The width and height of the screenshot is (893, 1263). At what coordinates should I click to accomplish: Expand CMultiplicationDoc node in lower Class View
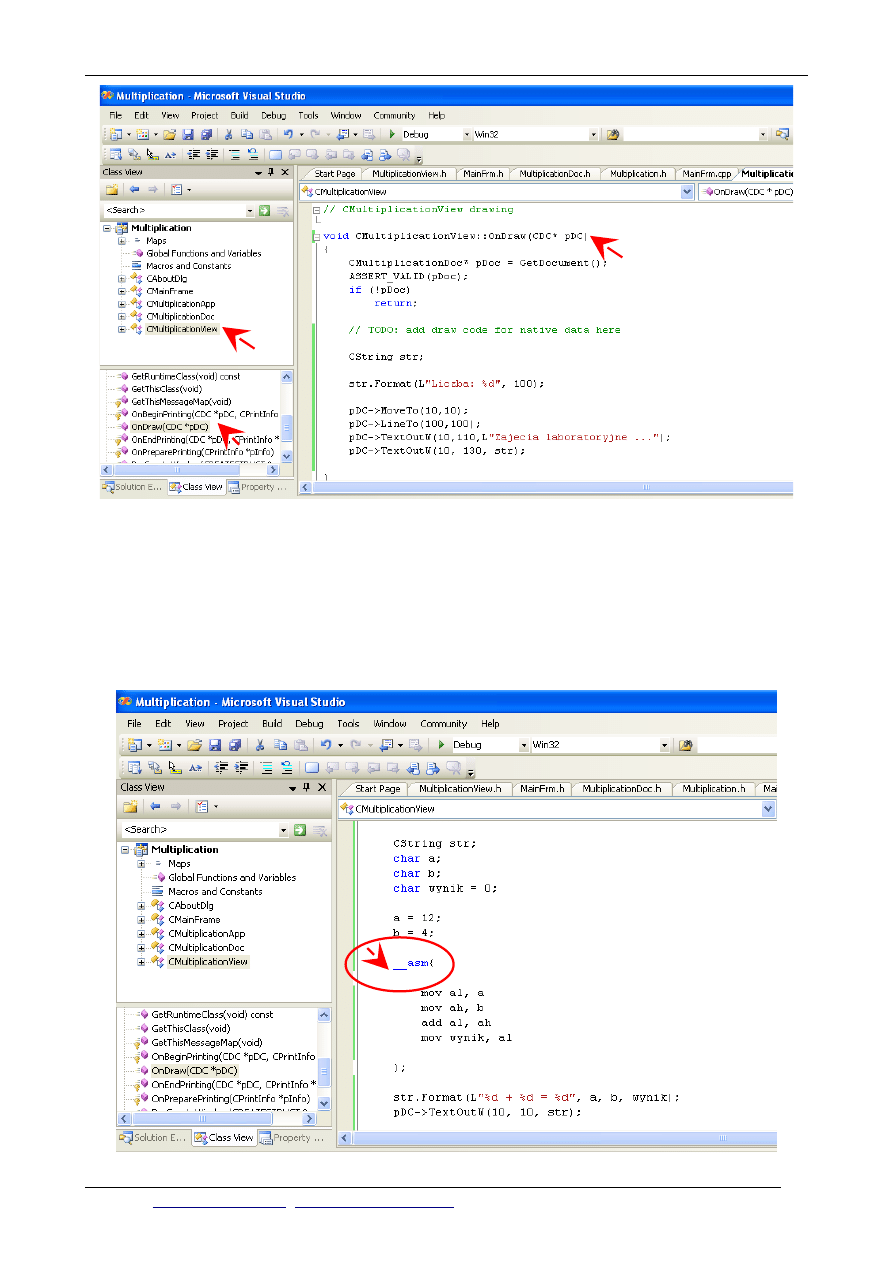pyautogui.click(x=142, y=948)
